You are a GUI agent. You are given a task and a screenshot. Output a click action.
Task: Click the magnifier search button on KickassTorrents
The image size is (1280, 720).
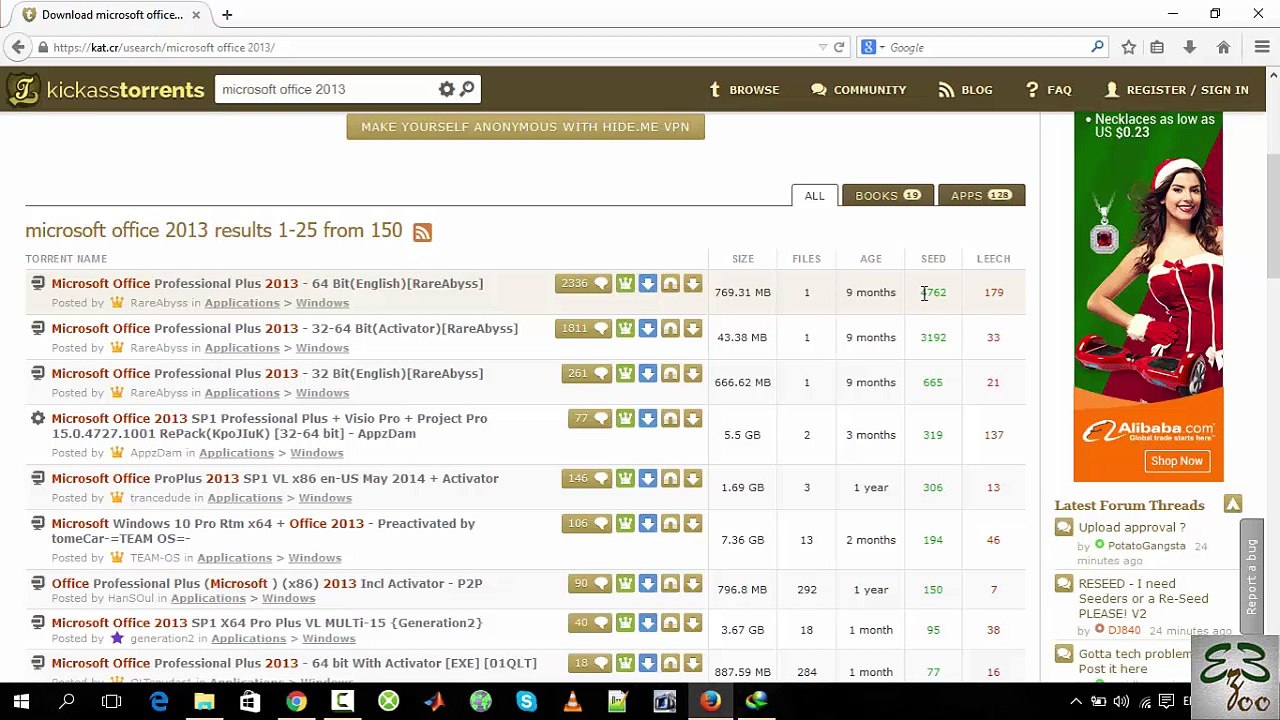(467, 89)
